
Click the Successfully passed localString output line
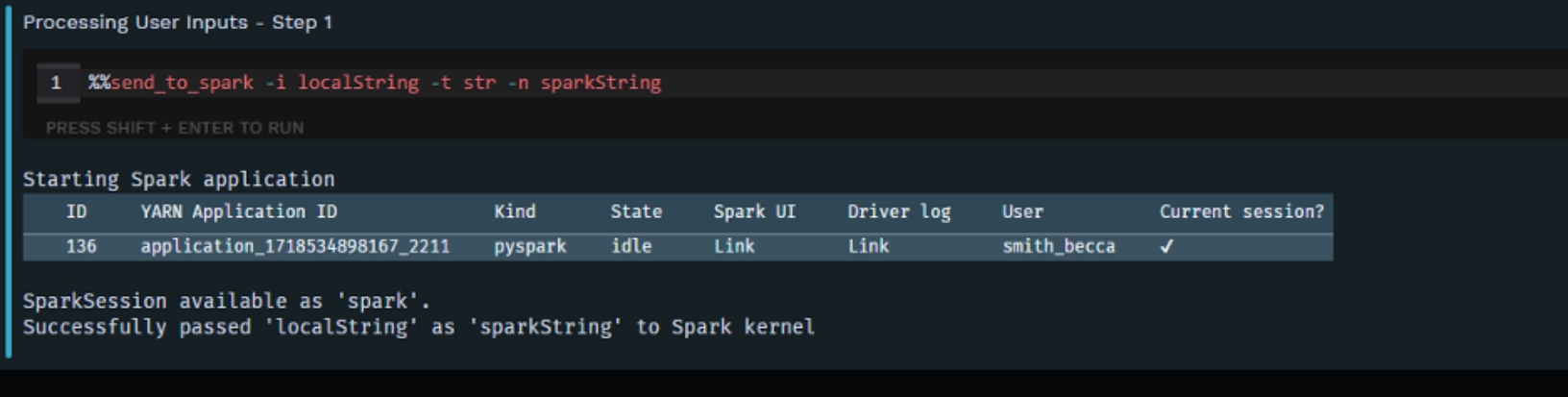(x=419, y=327)
